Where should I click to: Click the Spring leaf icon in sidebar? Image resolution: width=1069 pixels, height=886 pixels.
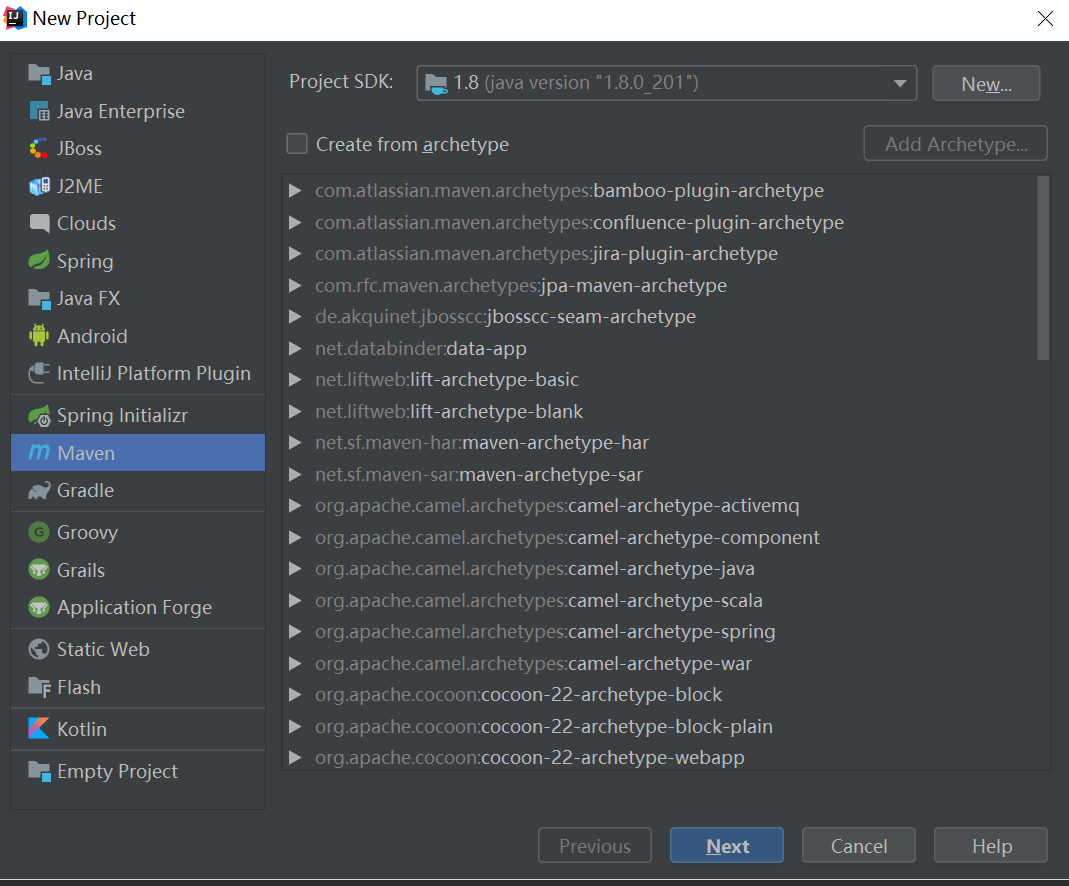tap(39, 261)
